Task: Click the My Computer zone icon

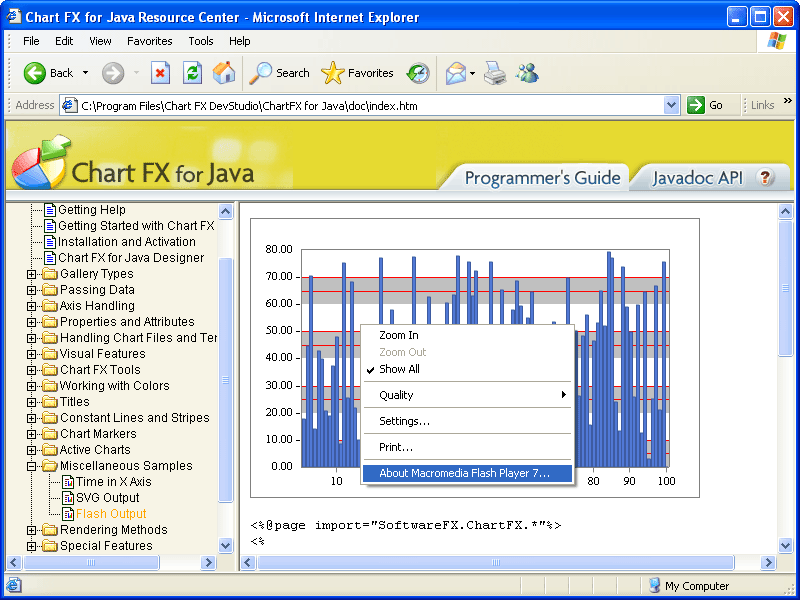Action: 655,585
